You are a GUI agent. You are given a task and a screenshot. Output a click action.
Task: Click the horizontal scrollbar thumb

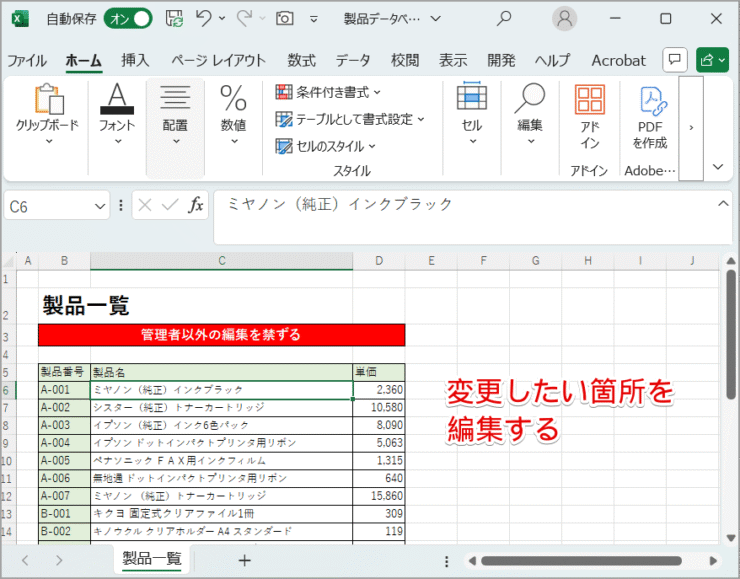click(581, 561)
